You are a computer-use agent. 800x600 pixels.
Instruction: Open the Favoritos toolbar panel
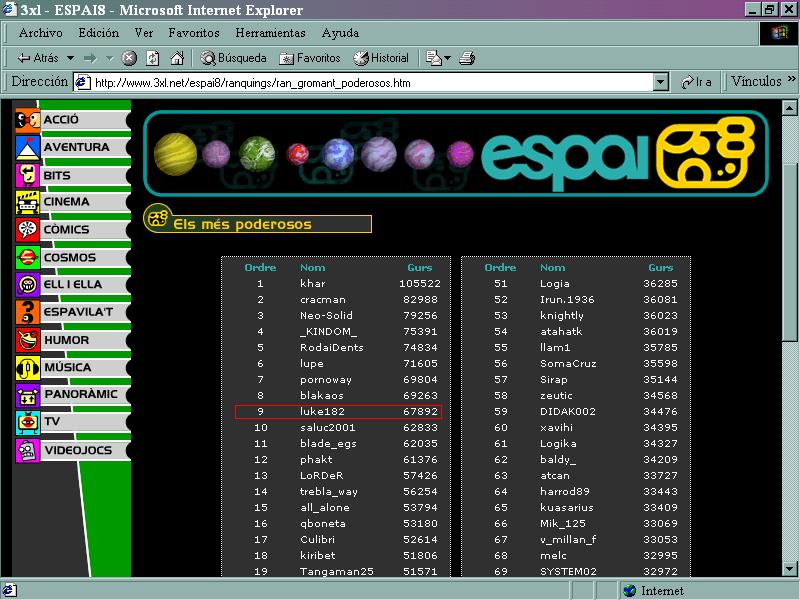[x=310, y=58]
